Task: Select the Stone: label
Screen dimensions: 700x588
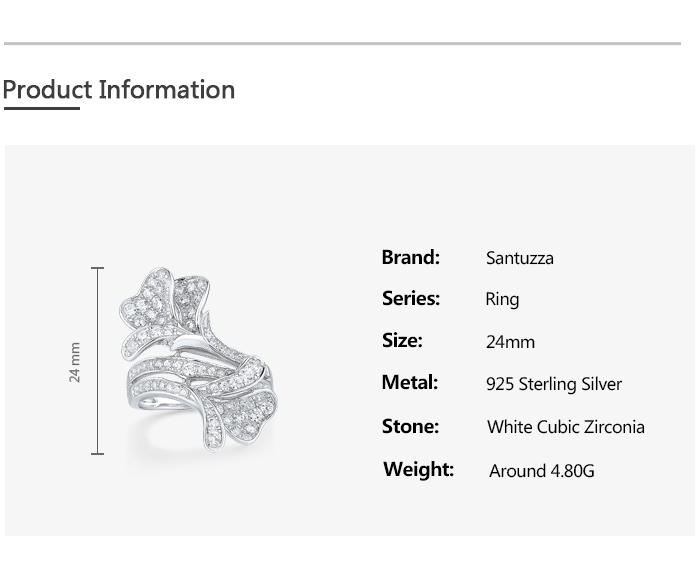Action: 410,426
